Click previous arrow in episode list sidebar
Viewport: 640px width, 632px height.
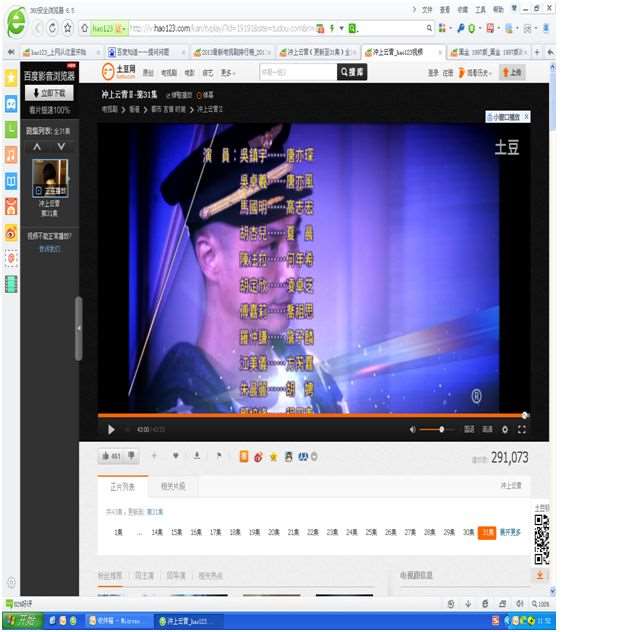click(x=37, y=147)
